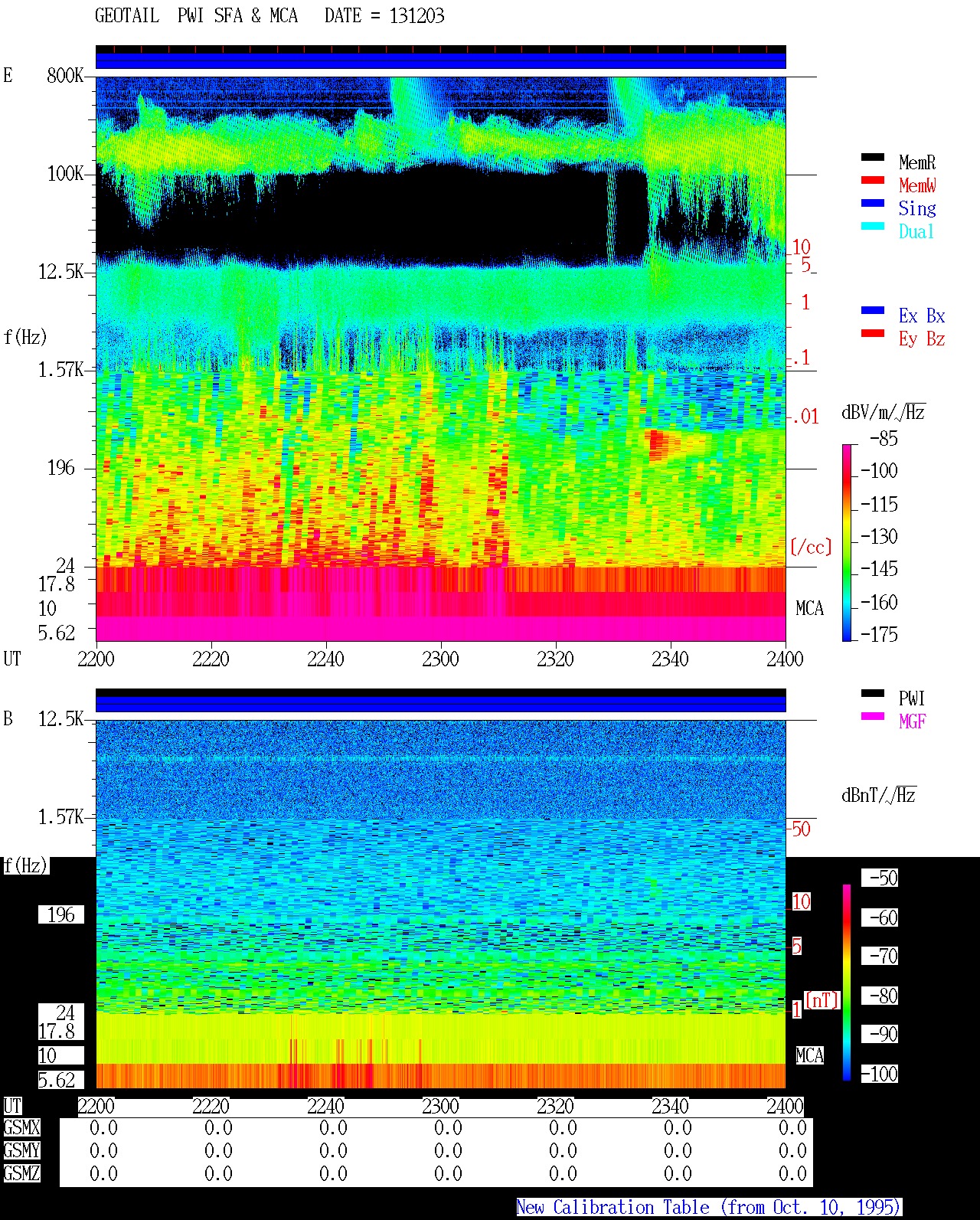Click the dBV/m electric field color scale bar

pos(847,542)
